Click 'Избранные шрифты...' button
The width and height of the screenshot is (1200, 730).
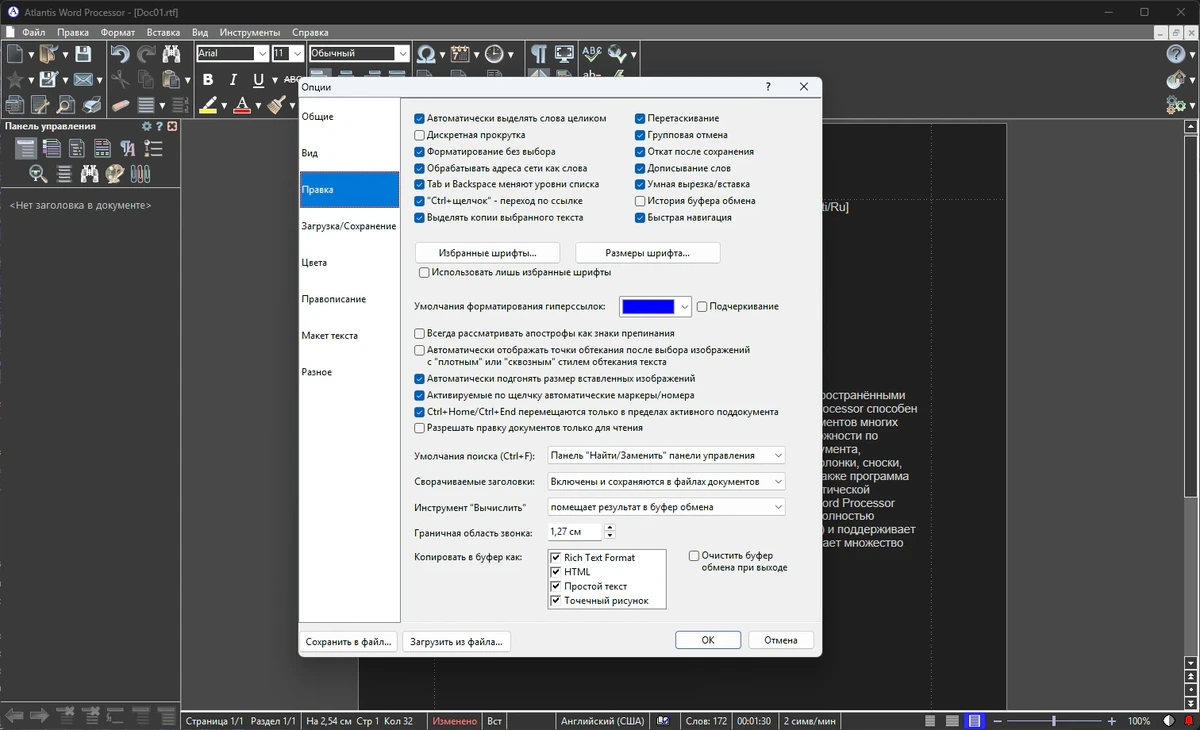(487, 253)
